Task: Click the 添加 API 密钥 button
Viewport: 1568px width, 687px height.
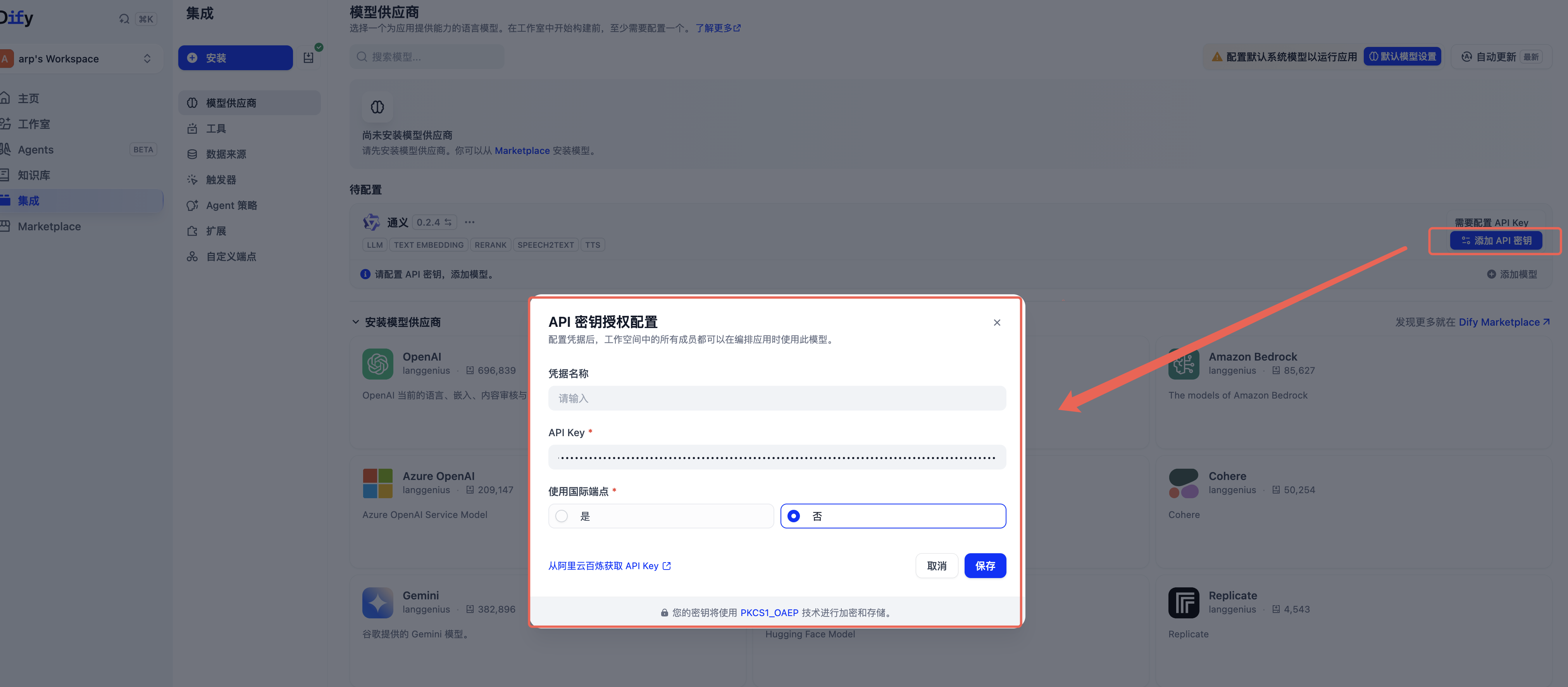Action: tap(1496, 241)
